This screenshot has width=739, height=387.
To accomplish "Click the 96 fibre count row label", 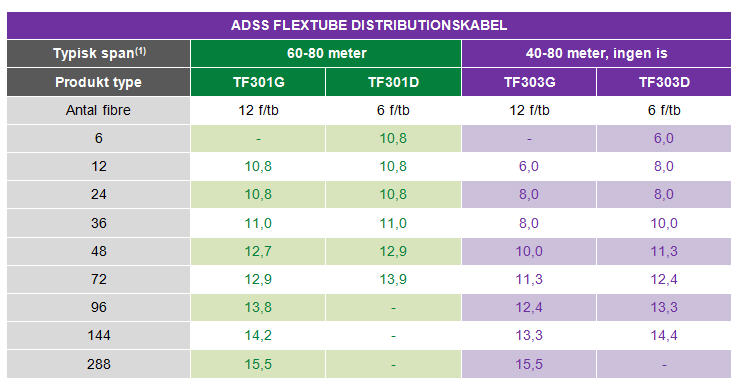I will pyautogui.click(x=99, y=307).
